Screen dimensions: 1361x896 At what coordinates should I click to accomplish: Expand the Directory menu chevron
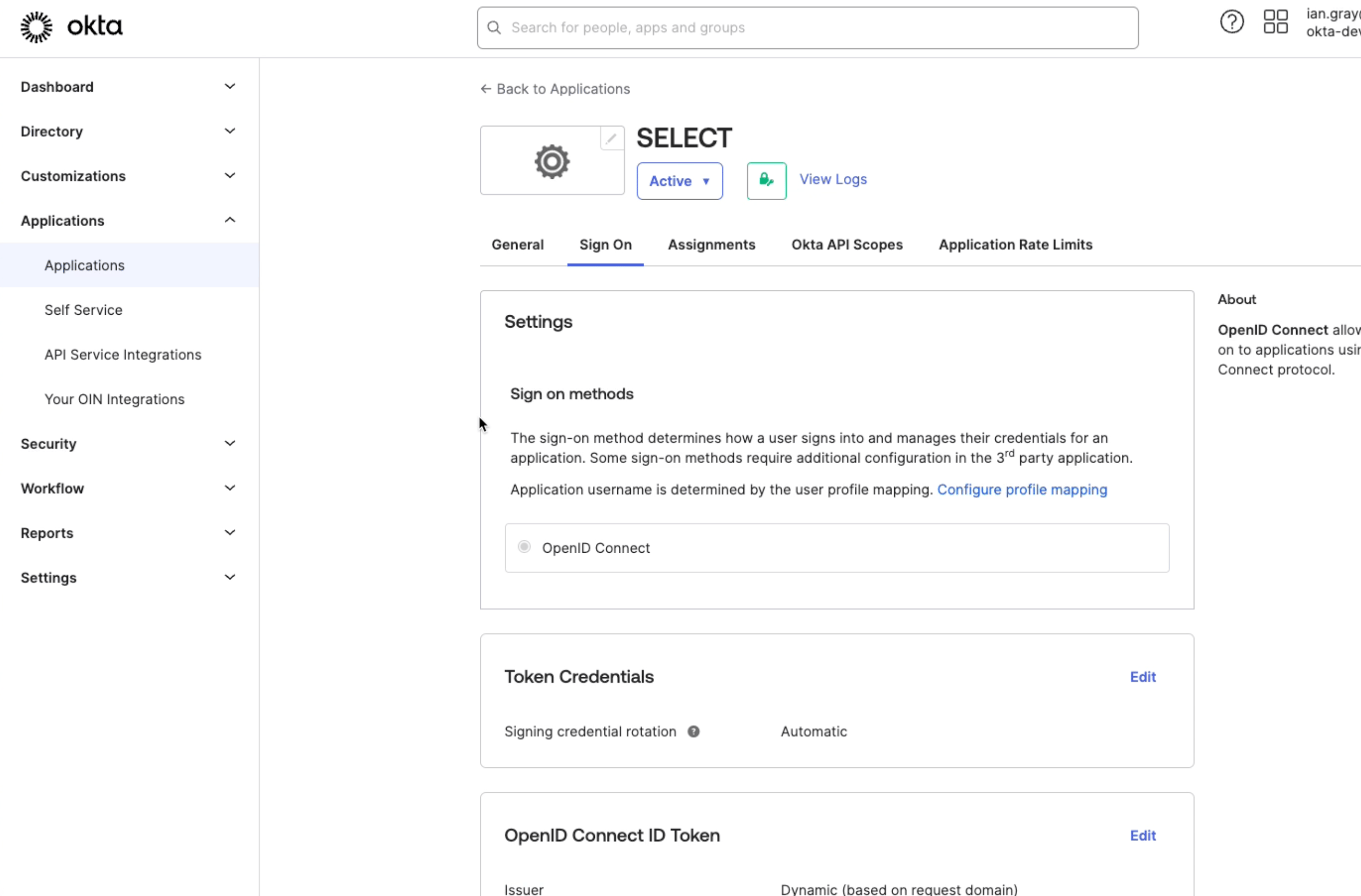tap(230, 131)
